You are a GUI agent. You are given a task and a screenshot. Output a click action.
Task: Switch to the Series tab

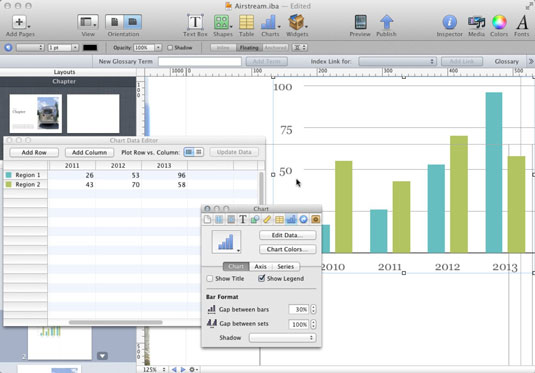click(x=285, y=267)
